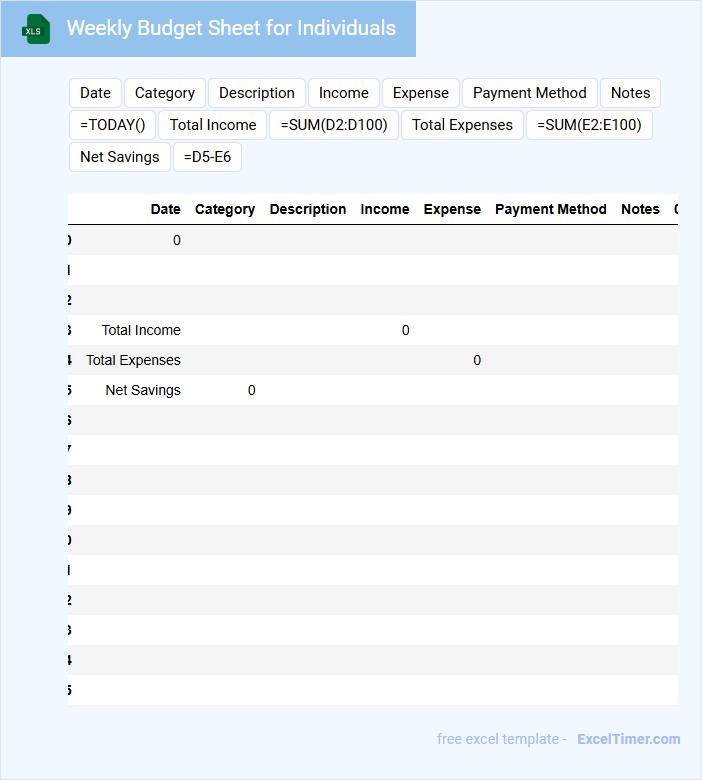Choose the Income tag chip
This screenshot has width=702, height=780.
344,93
